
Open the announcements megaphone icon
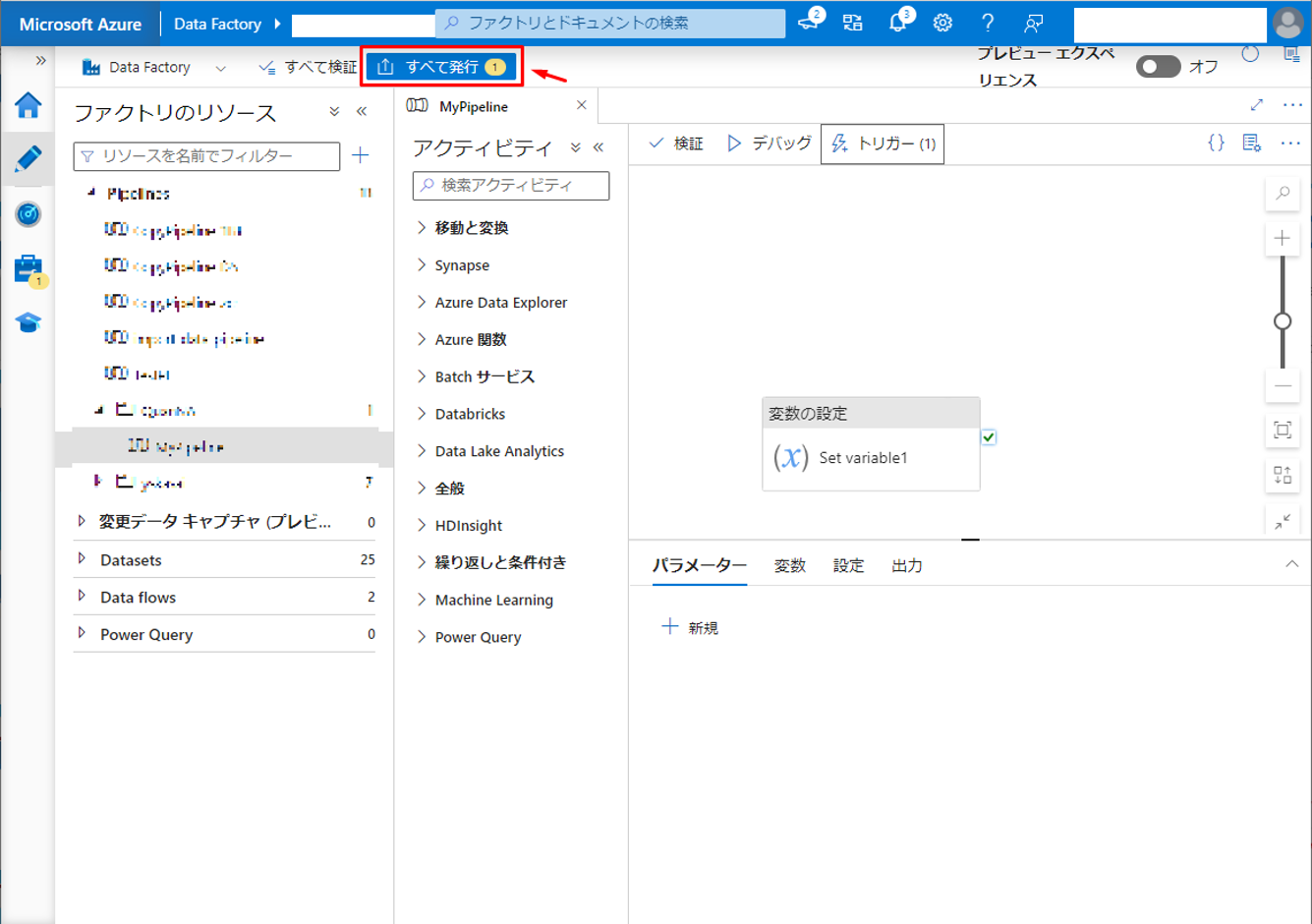809,22
